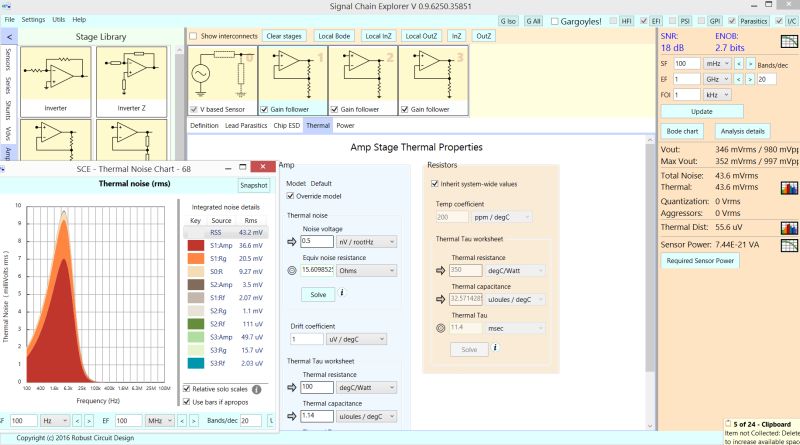Open the SNR/ENOB chart icon

click(789, 41)
